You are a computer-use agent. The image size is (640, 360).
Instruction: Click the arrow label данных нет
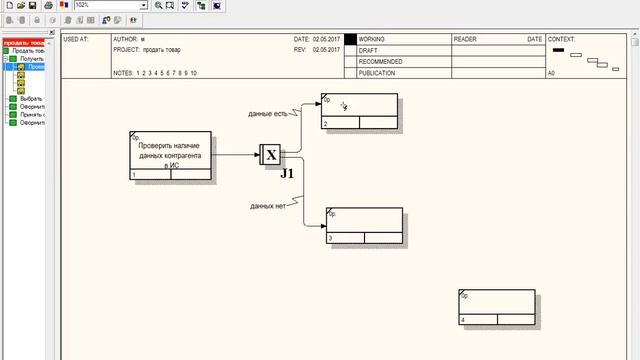[x=268, y=206]
